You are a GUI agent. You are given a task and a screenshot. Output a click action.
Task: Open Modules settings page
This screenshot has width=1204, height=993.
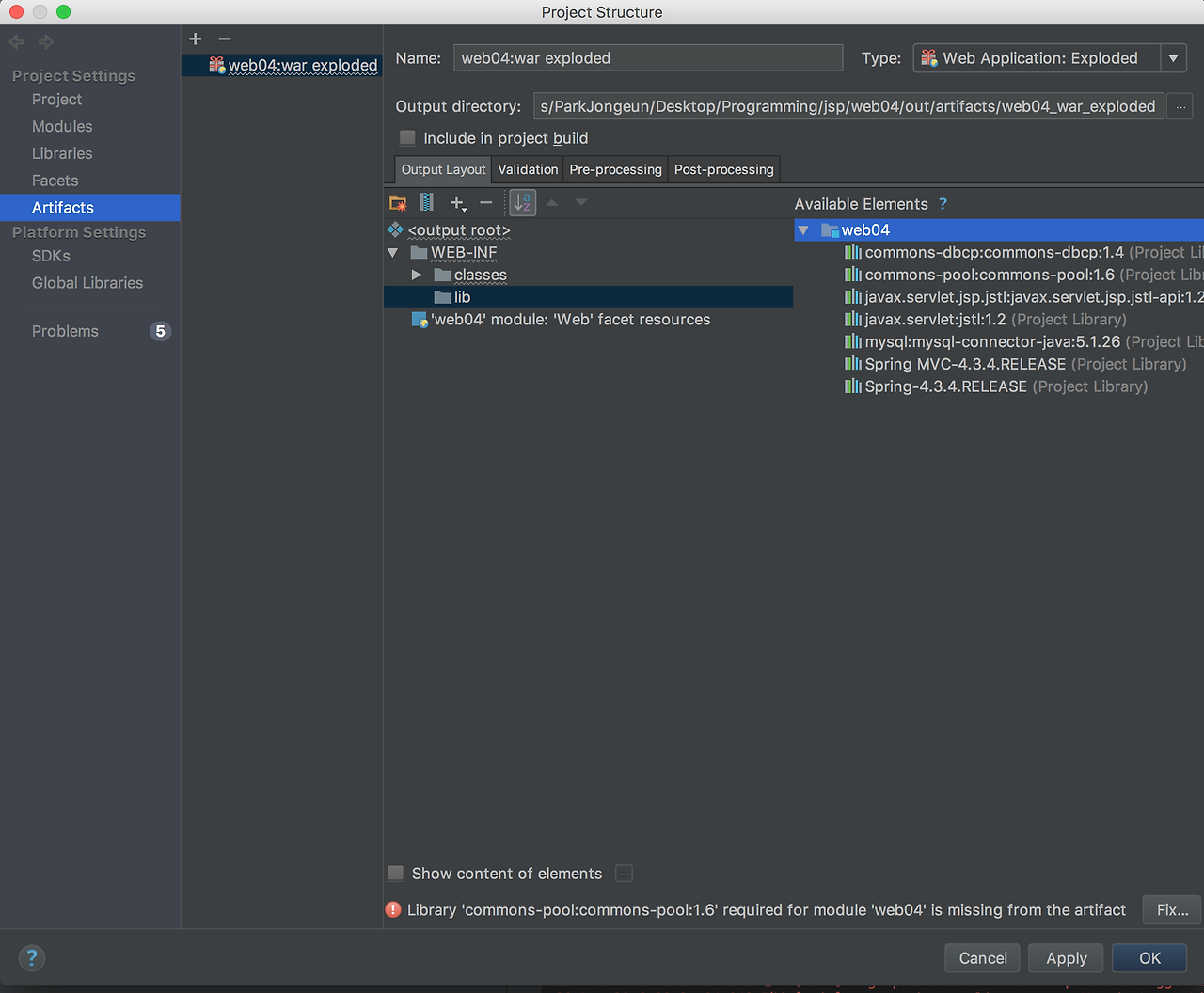pyautogui.click(x=62, y=126)
